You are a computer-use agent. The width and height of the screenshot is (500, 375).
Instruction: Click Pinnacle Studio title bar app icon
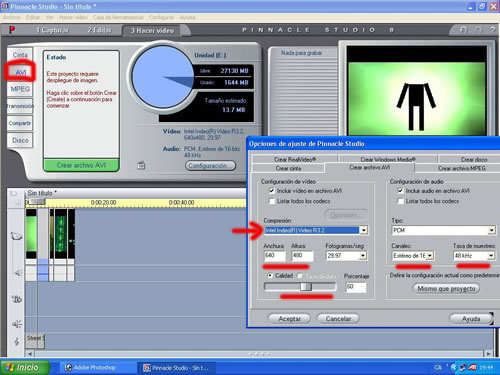click(x=5, y=6)
